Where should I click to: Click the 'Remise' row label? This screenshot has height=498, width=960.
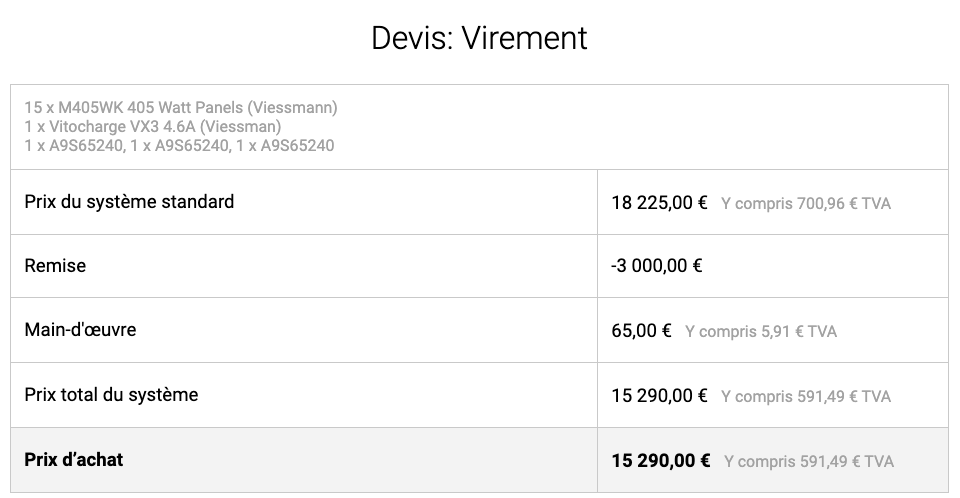click(x=55, y=265)
